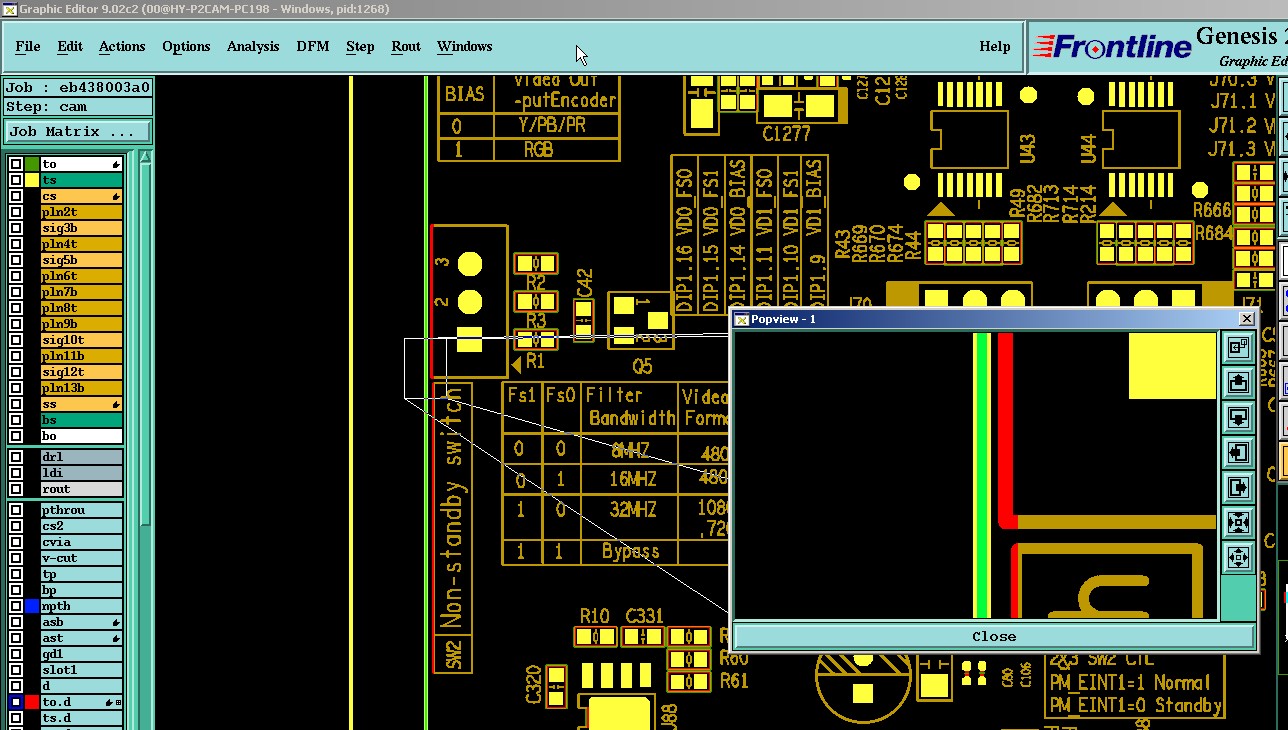The height and width of the screenshot is (730, 1288).
Task: Click the arrow marker on layer ss
Action: (x=116, y=404)
